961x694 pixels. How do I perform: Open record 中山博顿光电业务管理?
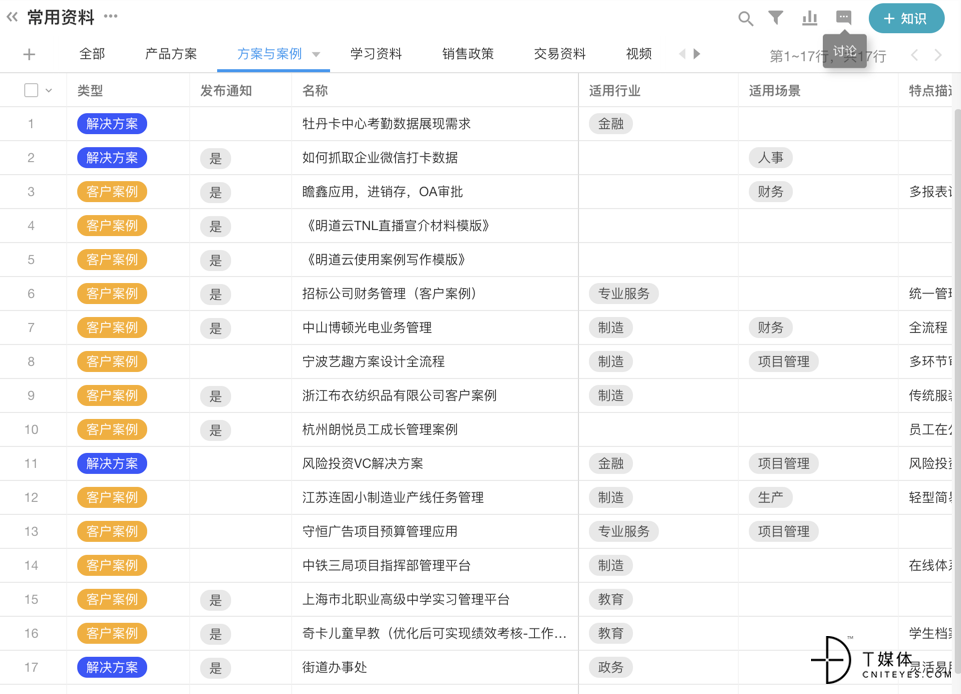pyautogui.click(x=367, y=327)
